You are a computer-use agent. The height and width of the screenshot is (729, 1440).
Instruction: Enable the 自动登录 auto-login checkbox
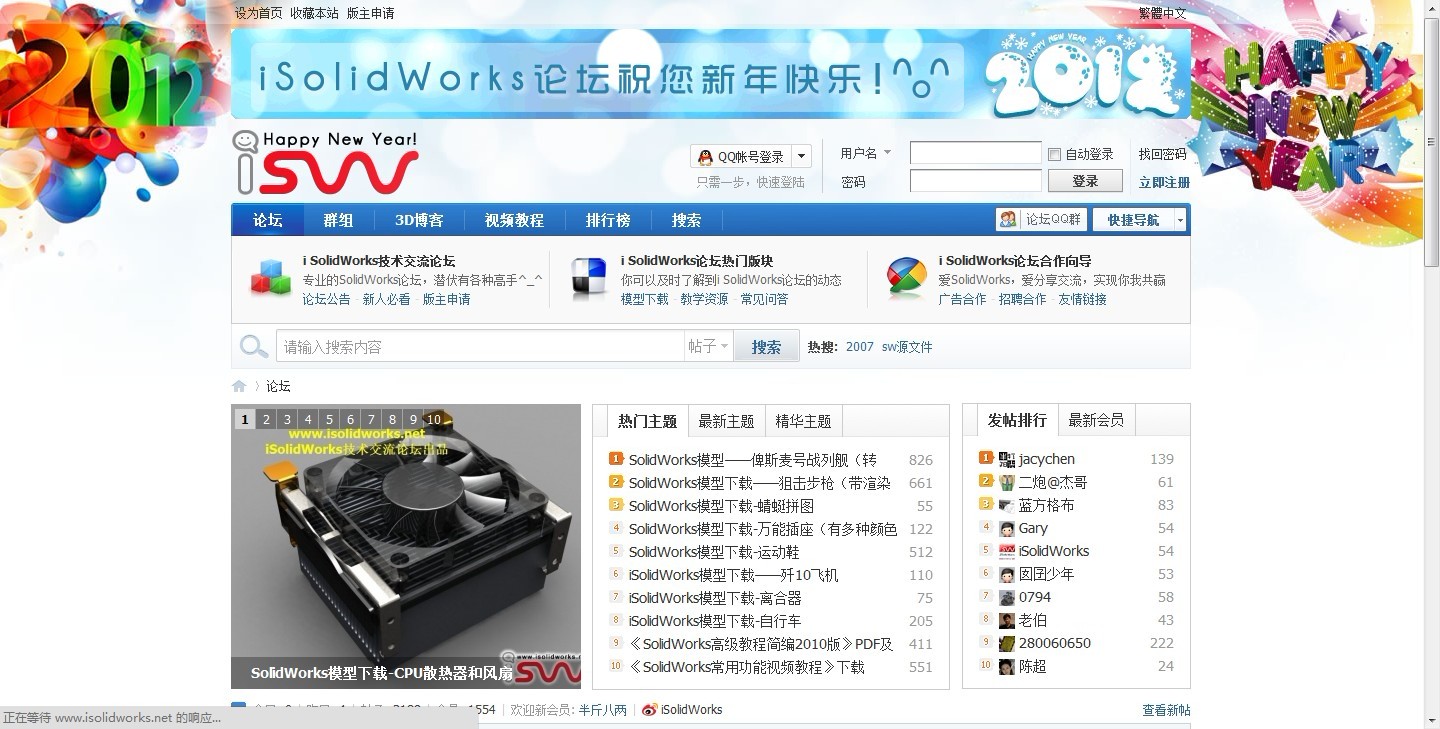[1054, 154]
